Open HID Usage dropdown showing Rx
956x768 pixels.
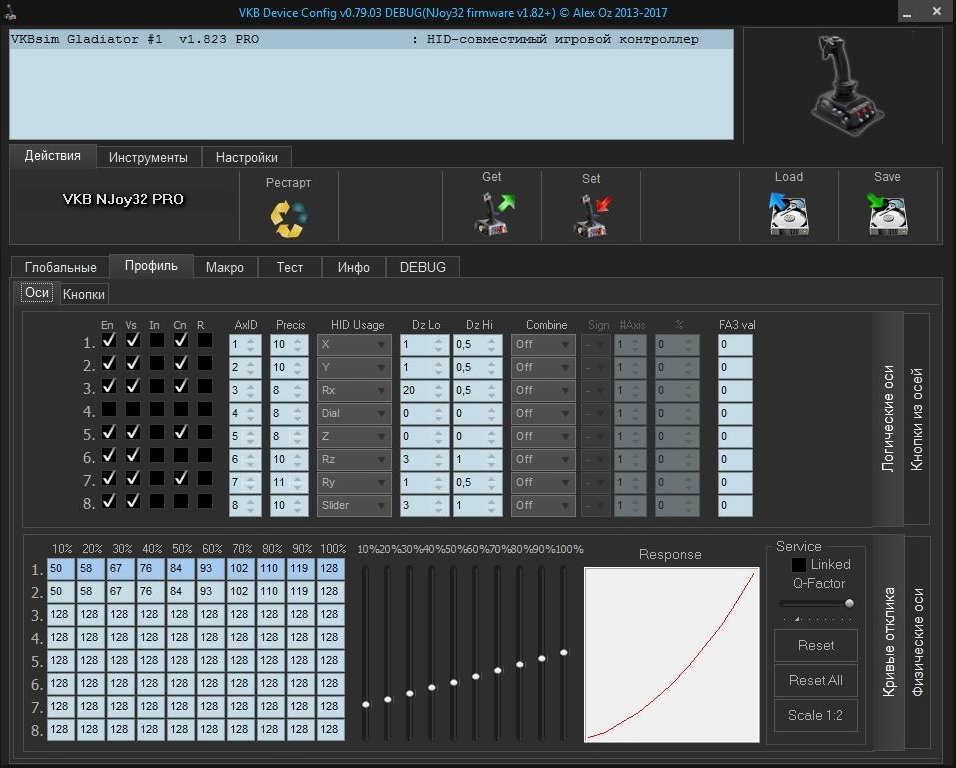point(354,391)
